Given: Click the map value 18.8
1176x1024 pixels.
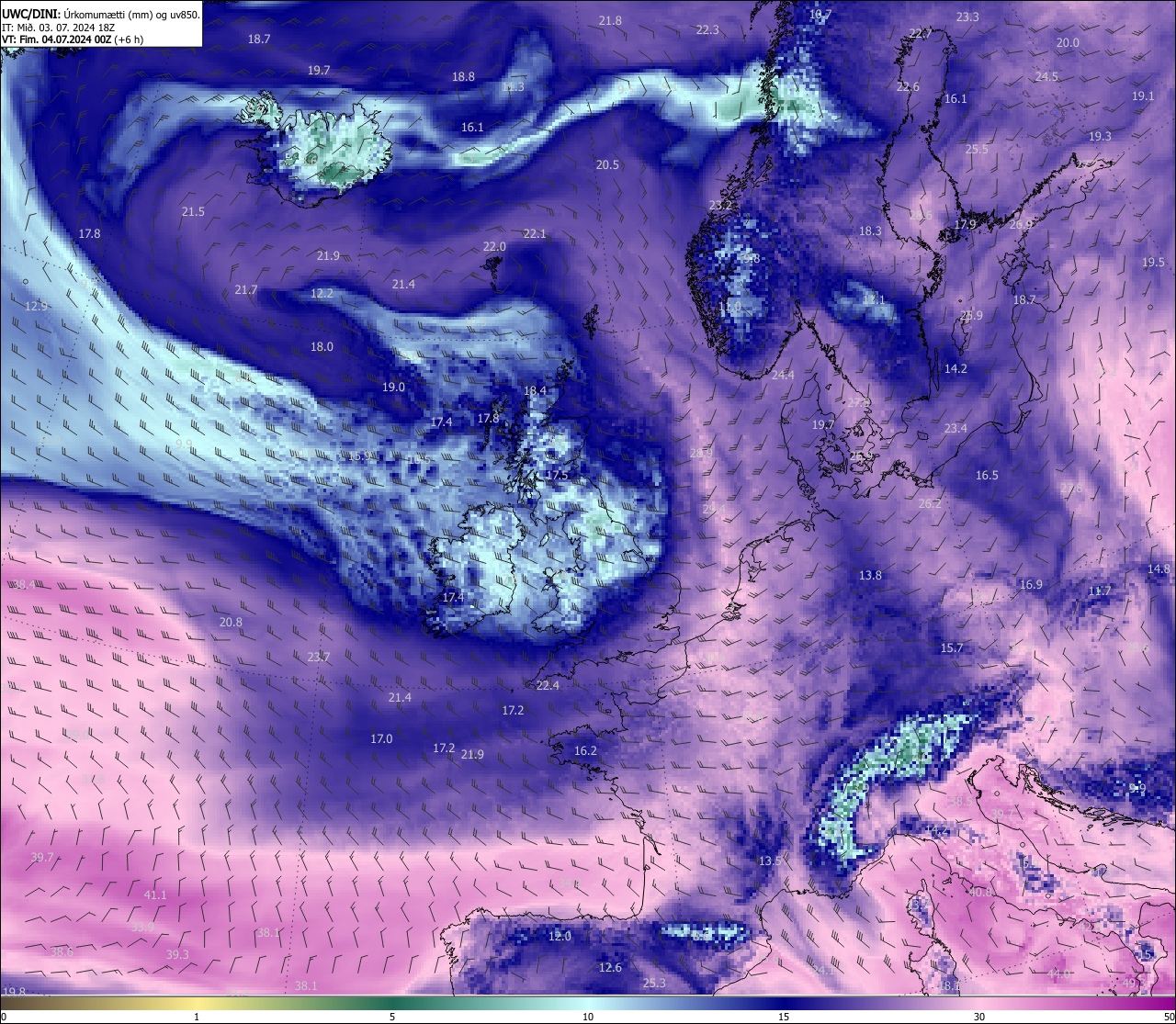Looking at the screenshot, I should tap(463, 76).
